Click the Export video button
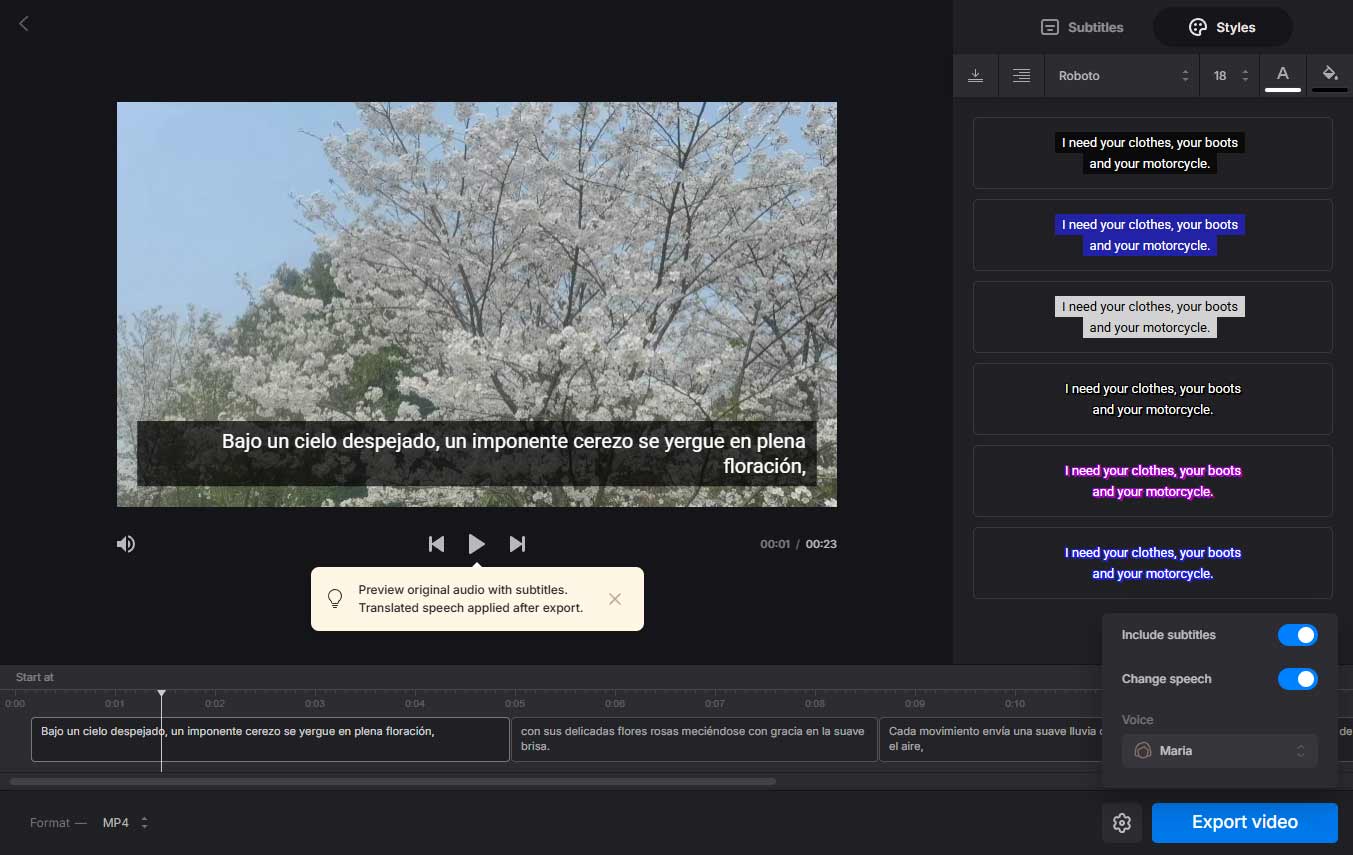Viewport: 1353px width, 855px height. (x=1244, y=822)
